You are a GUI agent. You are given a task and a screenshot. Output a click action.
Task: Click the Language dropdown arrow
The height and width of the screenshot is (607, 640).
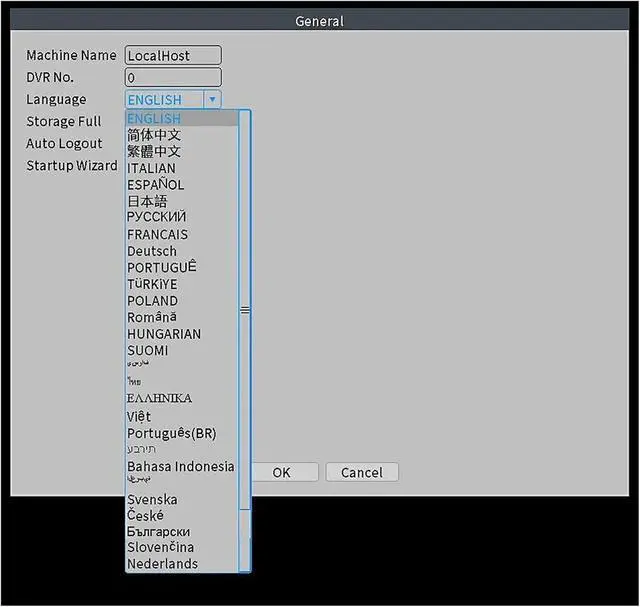[212, 100]
